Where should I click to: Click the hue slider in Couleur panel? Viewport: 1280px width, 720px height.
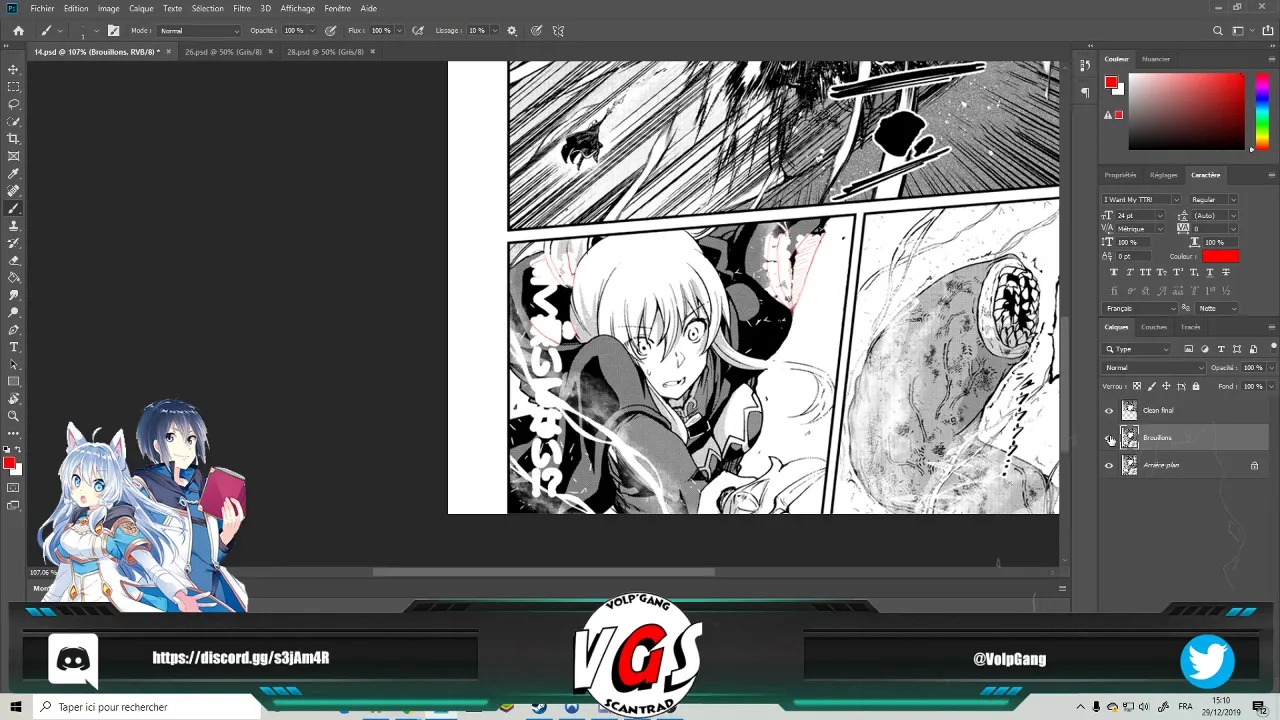(1262, 111)
